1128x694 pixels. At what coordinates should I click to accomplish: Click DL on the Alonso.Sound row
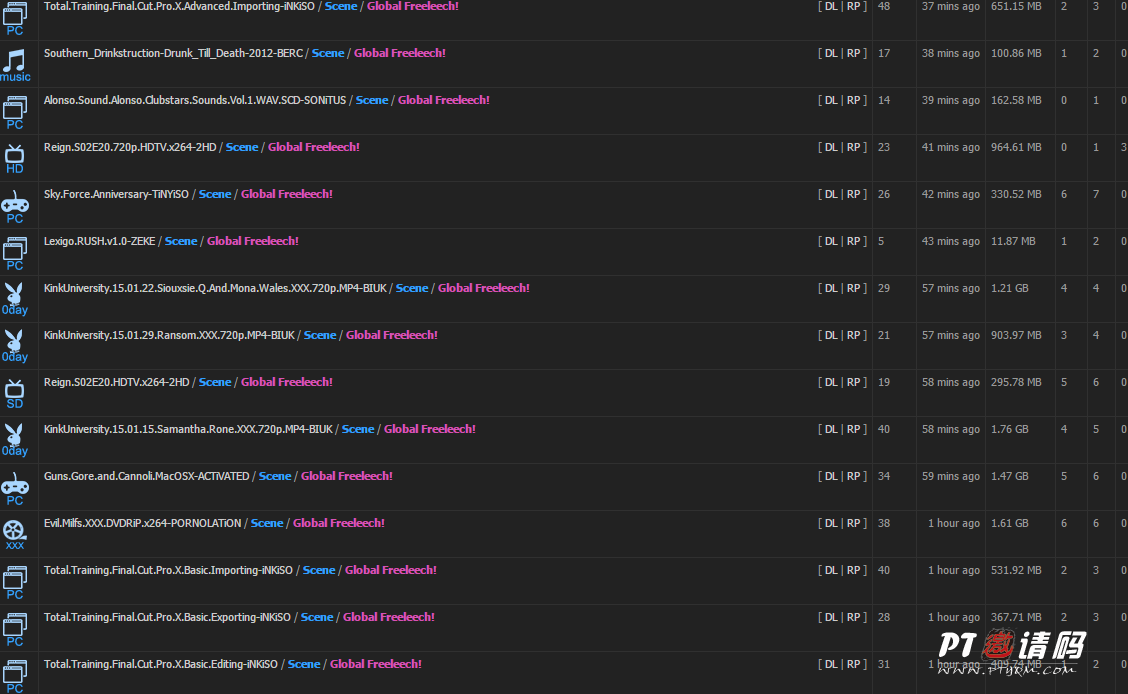pos(831,100)
